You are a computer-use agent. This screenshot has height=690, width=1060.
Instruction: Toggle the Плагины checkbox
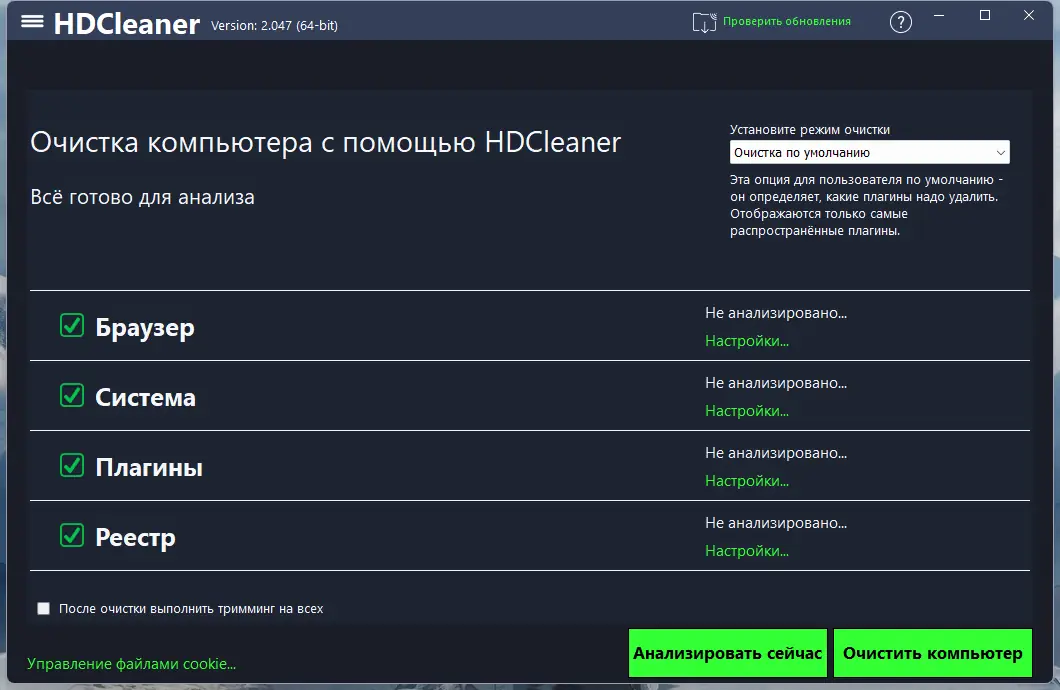coord(72,466)
